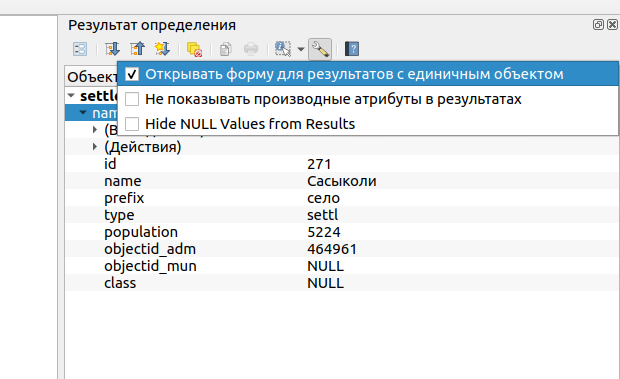Screen dimensions: 620x379
Task: Collapse the selected name feature node
Action: [83, 113]
